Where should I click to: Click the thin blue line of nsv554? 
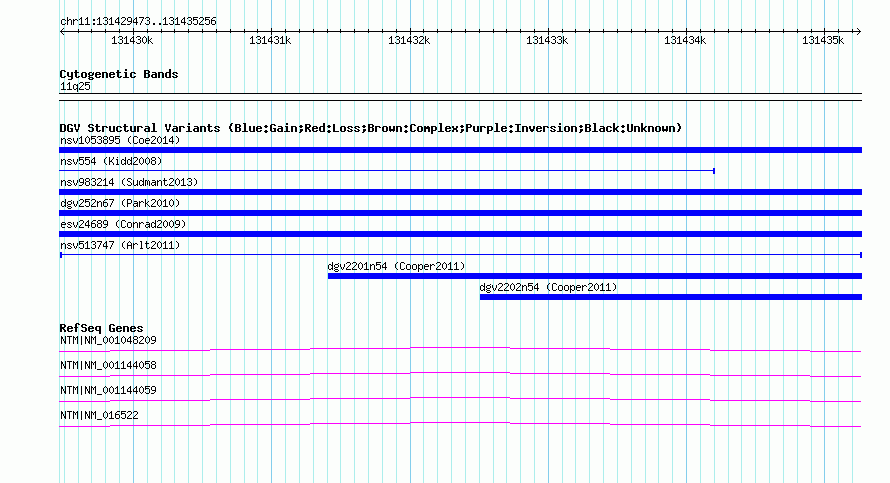click(x=387, y=171)
